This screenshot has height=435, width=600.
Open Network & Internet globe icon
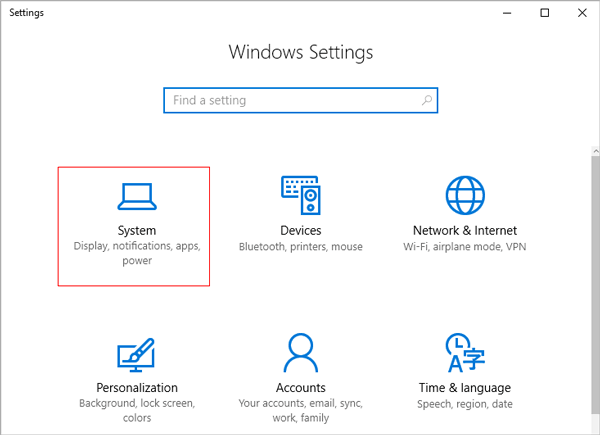click(x=465, y=195)
